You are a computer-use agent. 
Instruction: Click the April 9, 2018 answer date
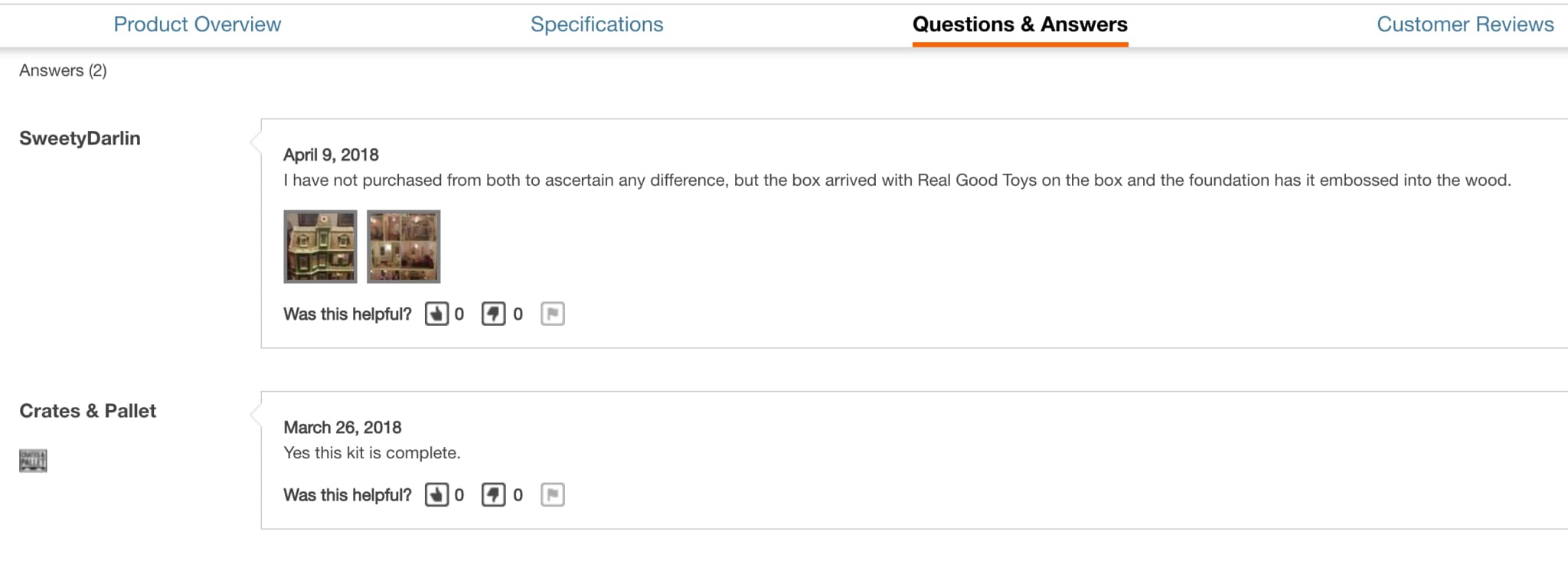(x=331, y=155)
